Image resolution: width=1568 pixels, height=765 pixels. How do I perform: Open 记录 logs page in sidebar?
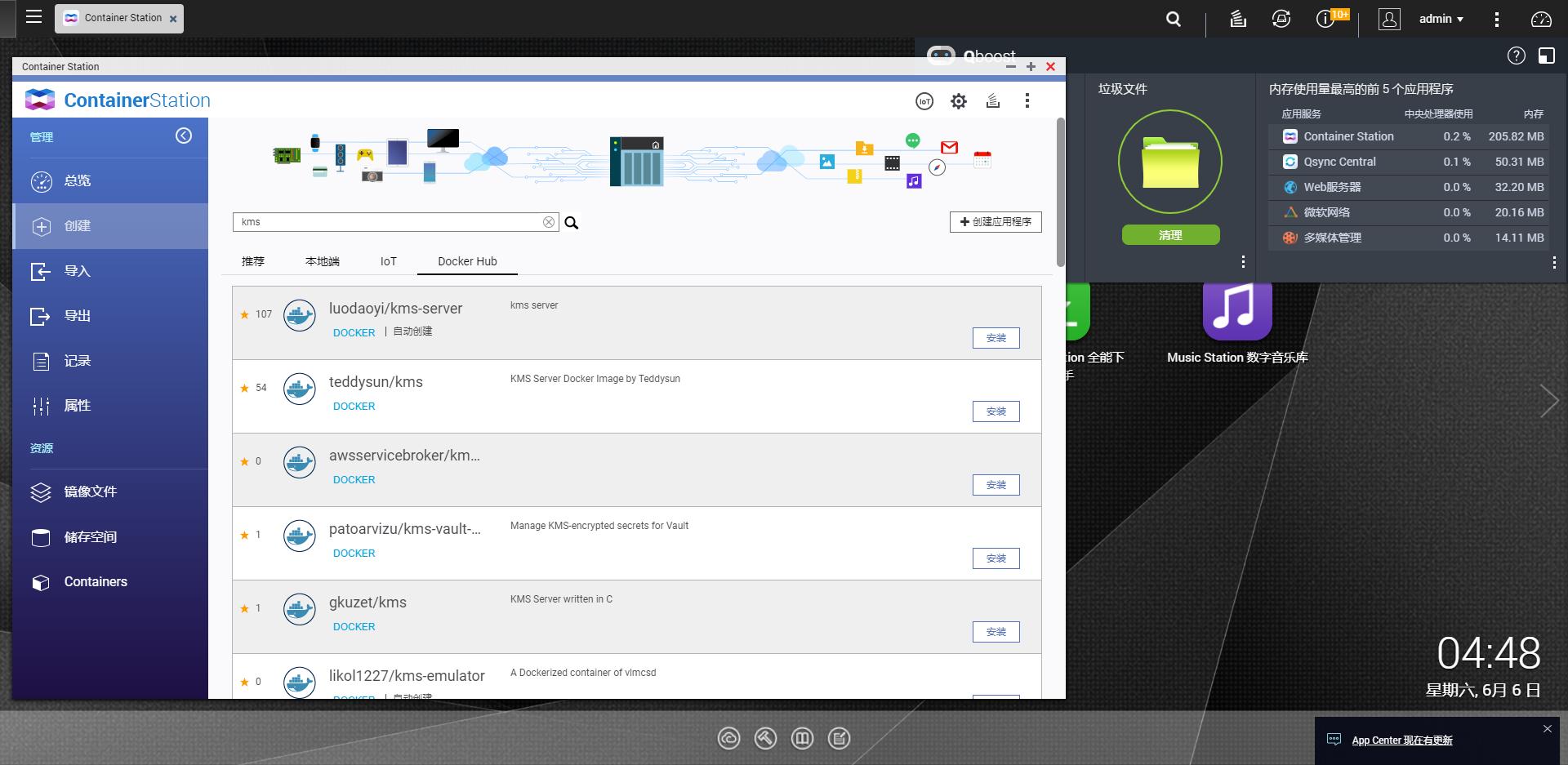pyautogui.click(x=110, y=361)
